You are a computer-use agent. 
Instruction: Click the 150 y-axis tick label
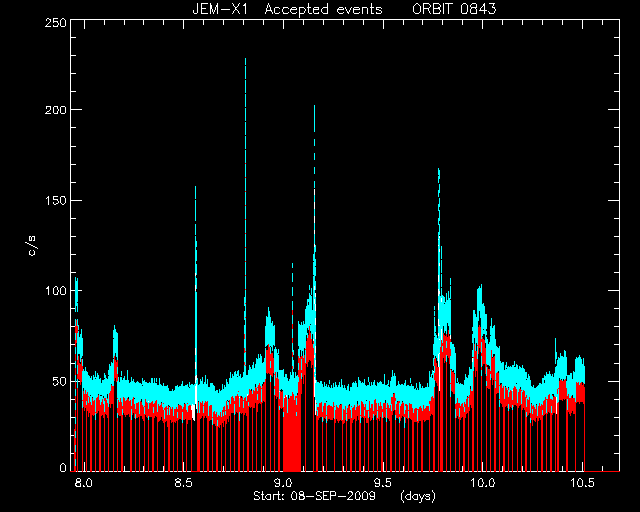(56, 200)
